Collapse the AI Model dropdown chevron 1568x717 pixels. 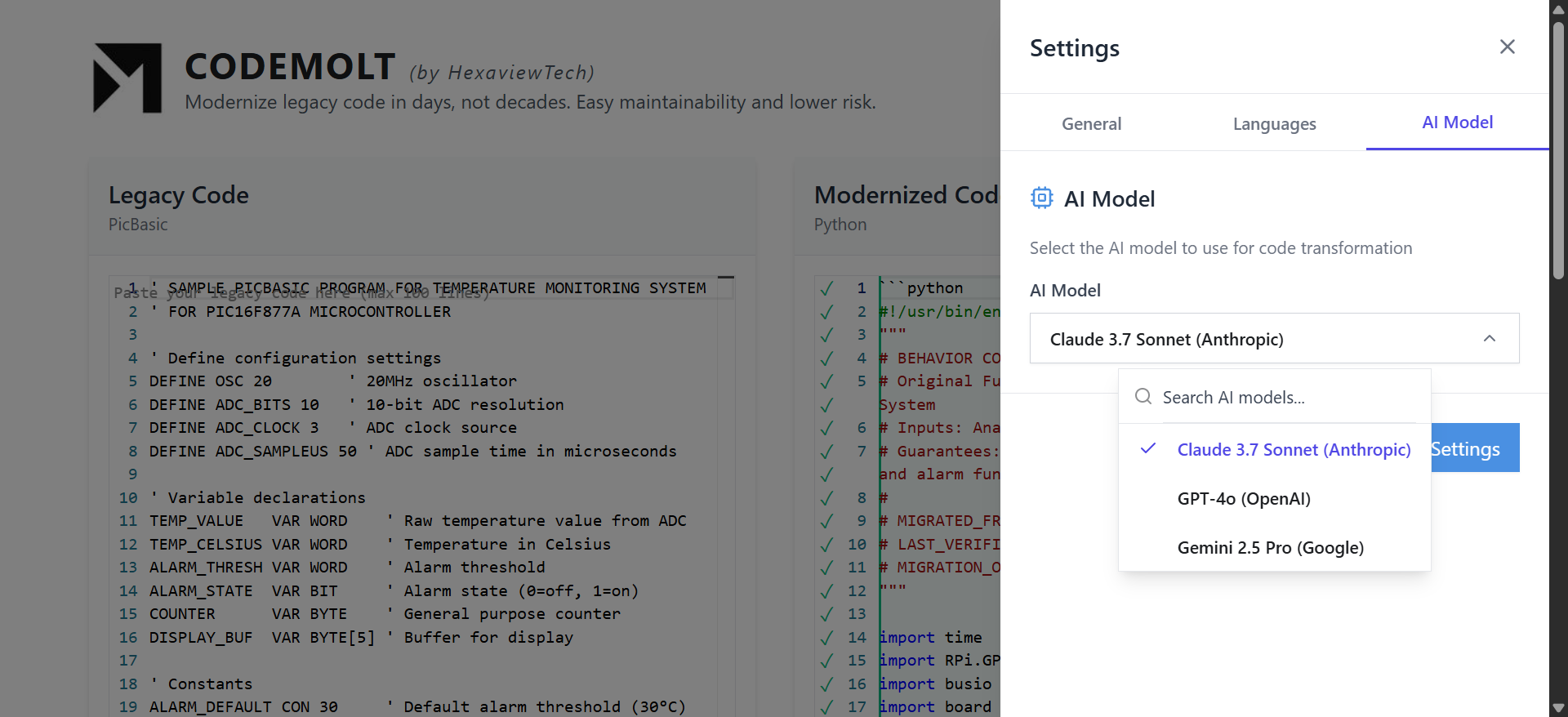[1489, 339]
